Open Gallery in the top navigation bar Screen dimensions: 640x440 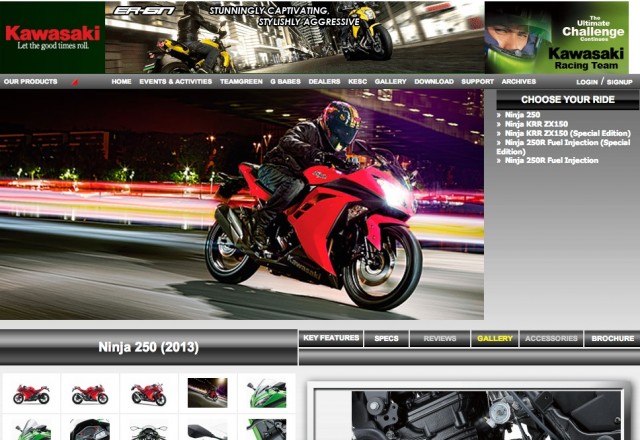[x=391, y=82]
